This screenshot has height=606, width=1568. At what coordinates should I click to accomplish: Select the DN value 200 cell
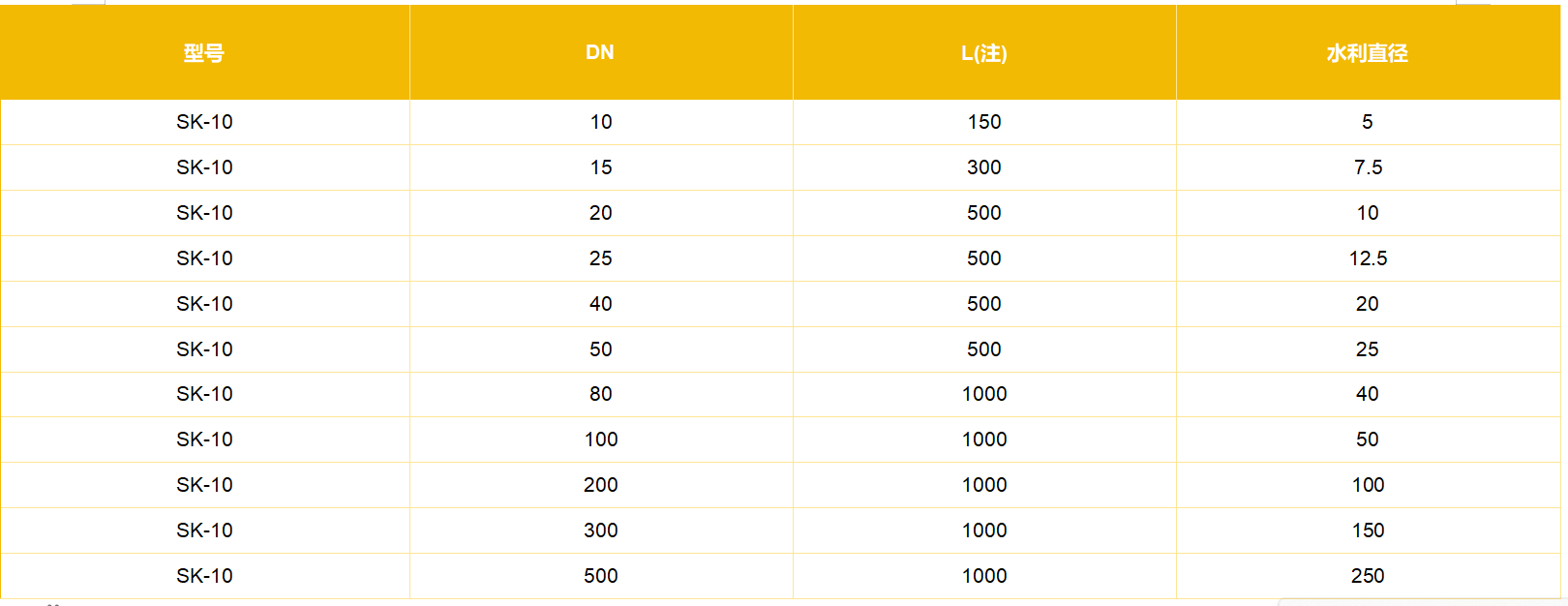601,485
